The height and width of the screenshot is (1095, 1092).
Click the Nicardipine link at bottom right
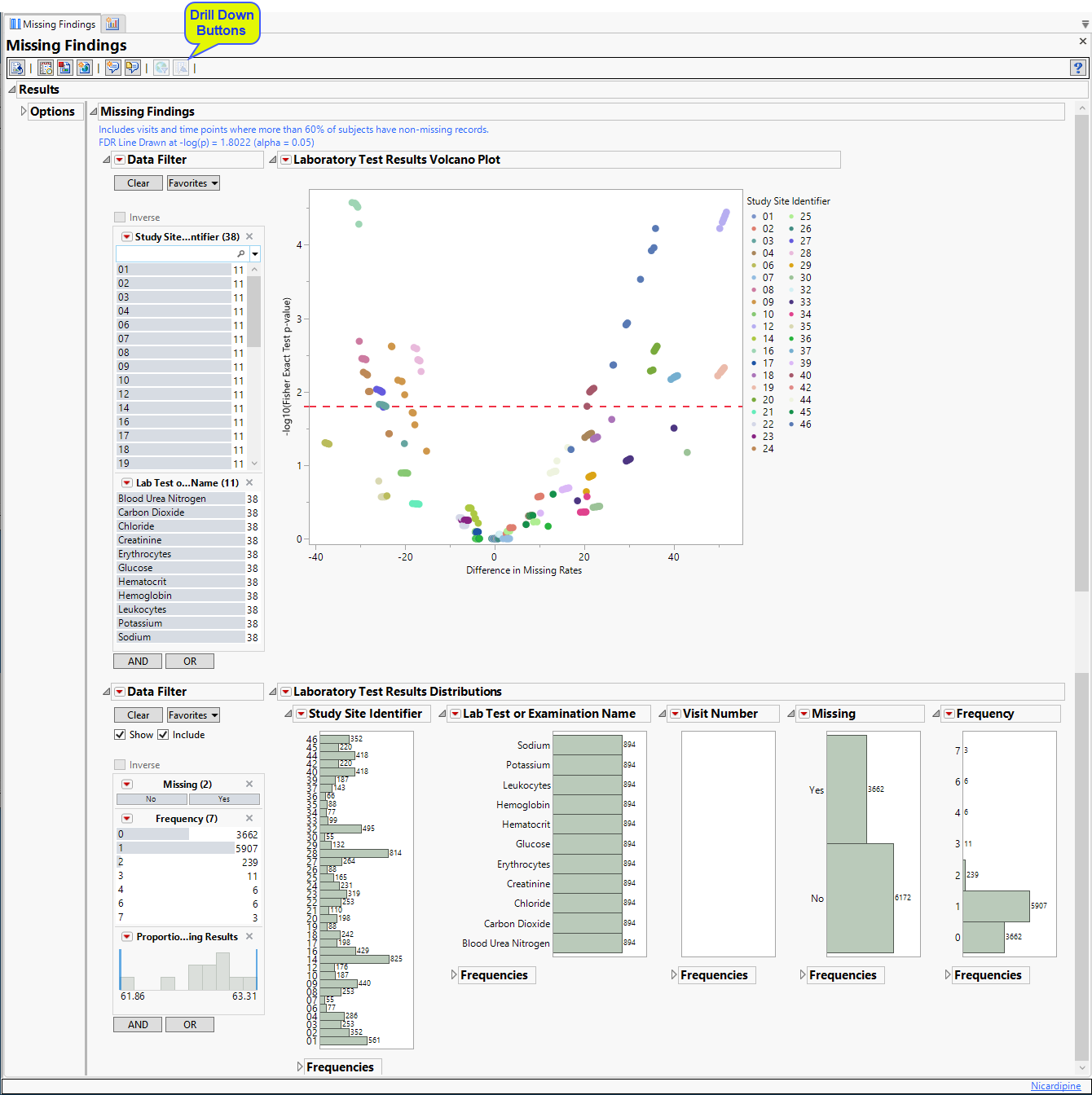(x=1055, y=1086)
